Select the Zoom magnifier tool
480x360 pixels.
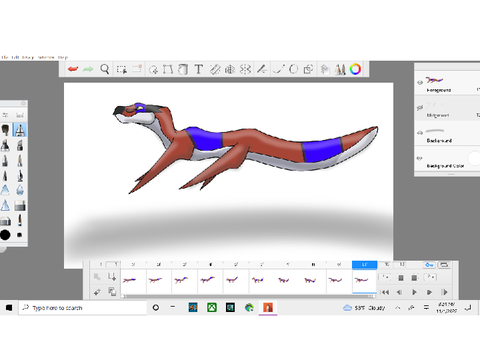105,69
